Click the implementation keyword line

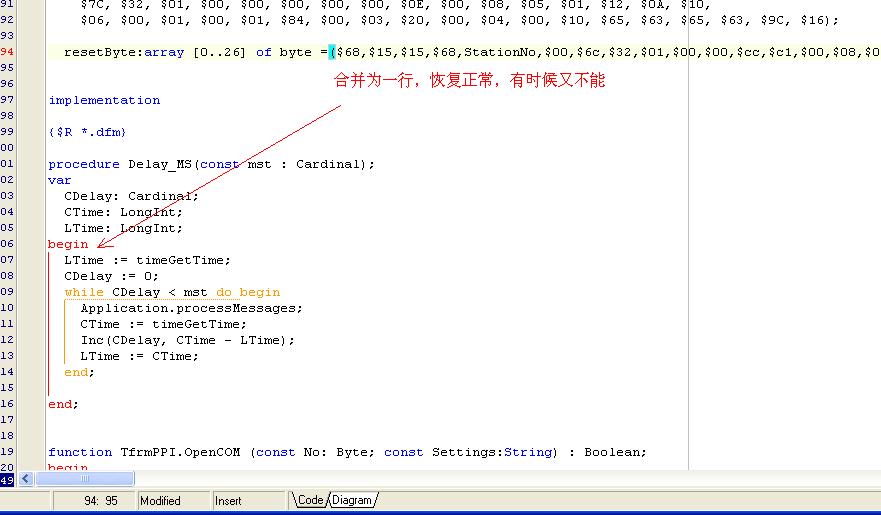tap(104, 100)
